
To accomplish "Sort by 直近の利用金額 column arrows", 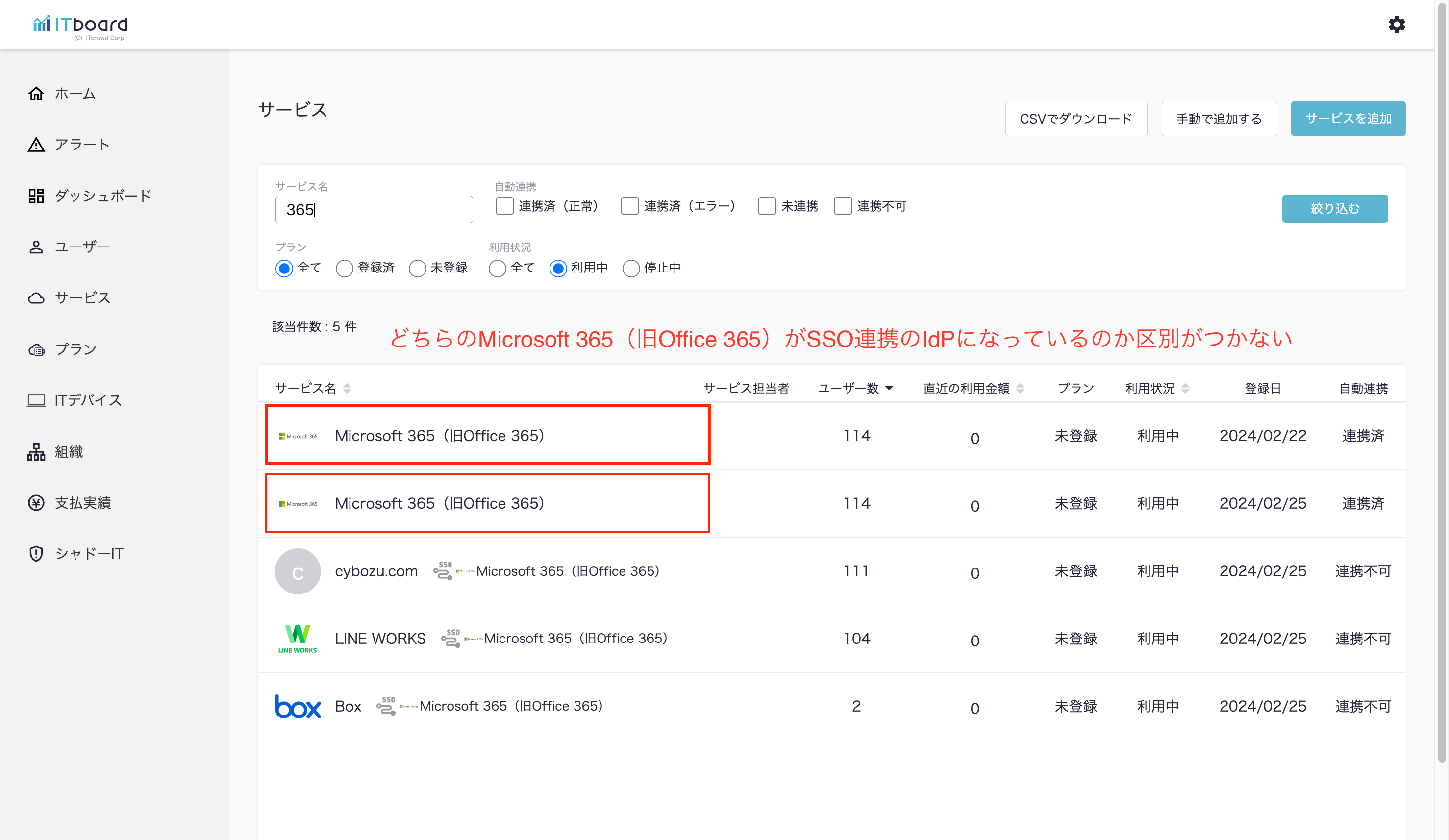I will [x=1020, y=388].
